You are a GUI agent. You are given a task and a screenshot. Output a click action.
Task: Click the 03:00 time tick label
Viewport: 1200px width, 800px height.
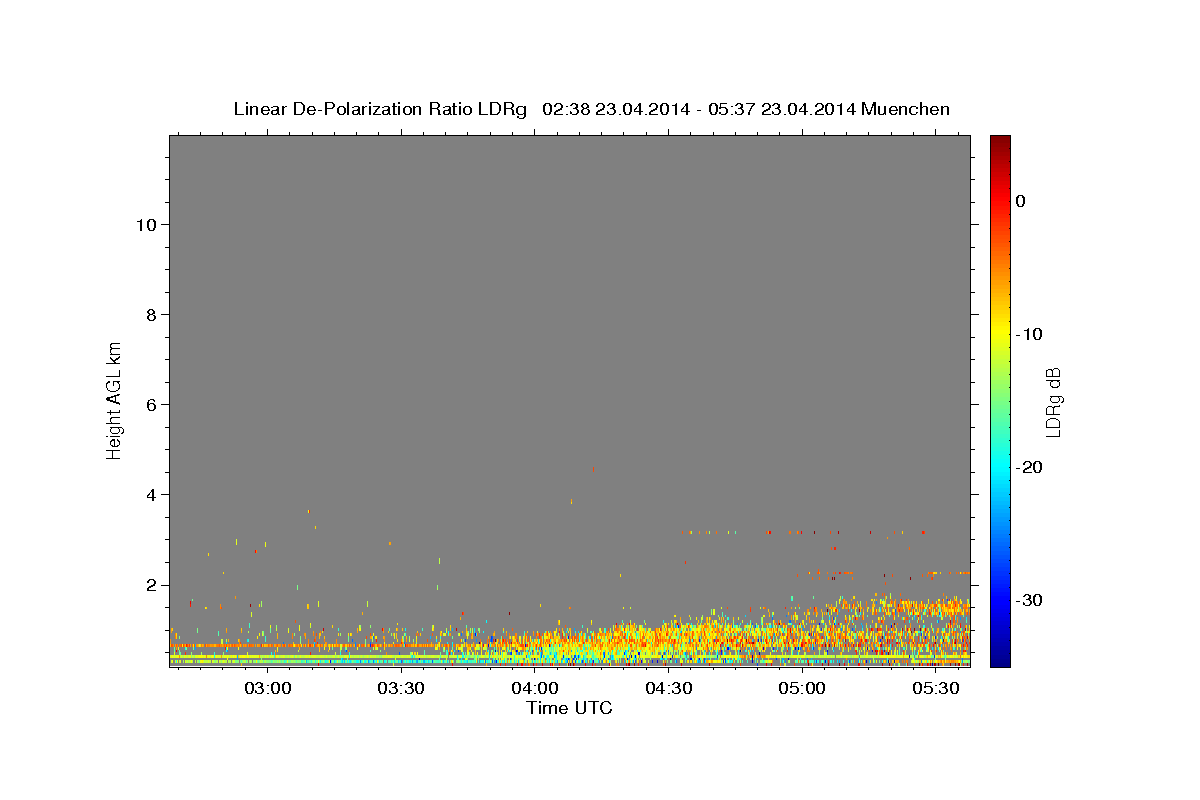(268, 688)
